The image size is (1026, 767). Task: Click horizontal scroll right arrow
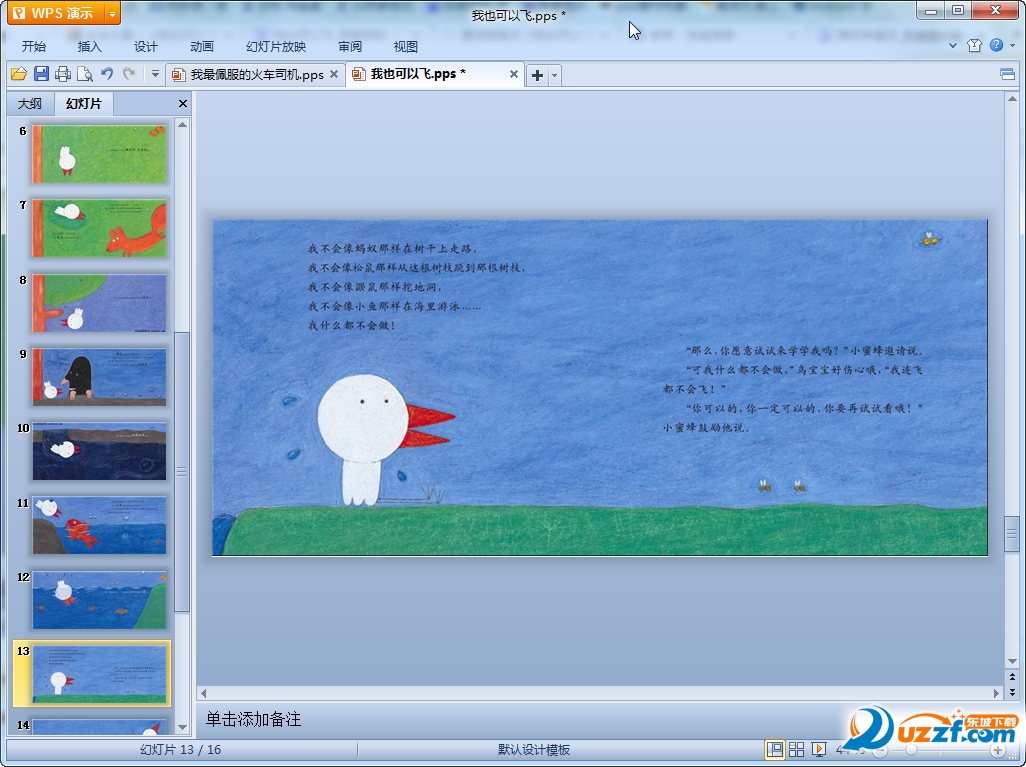click(997, 693)
